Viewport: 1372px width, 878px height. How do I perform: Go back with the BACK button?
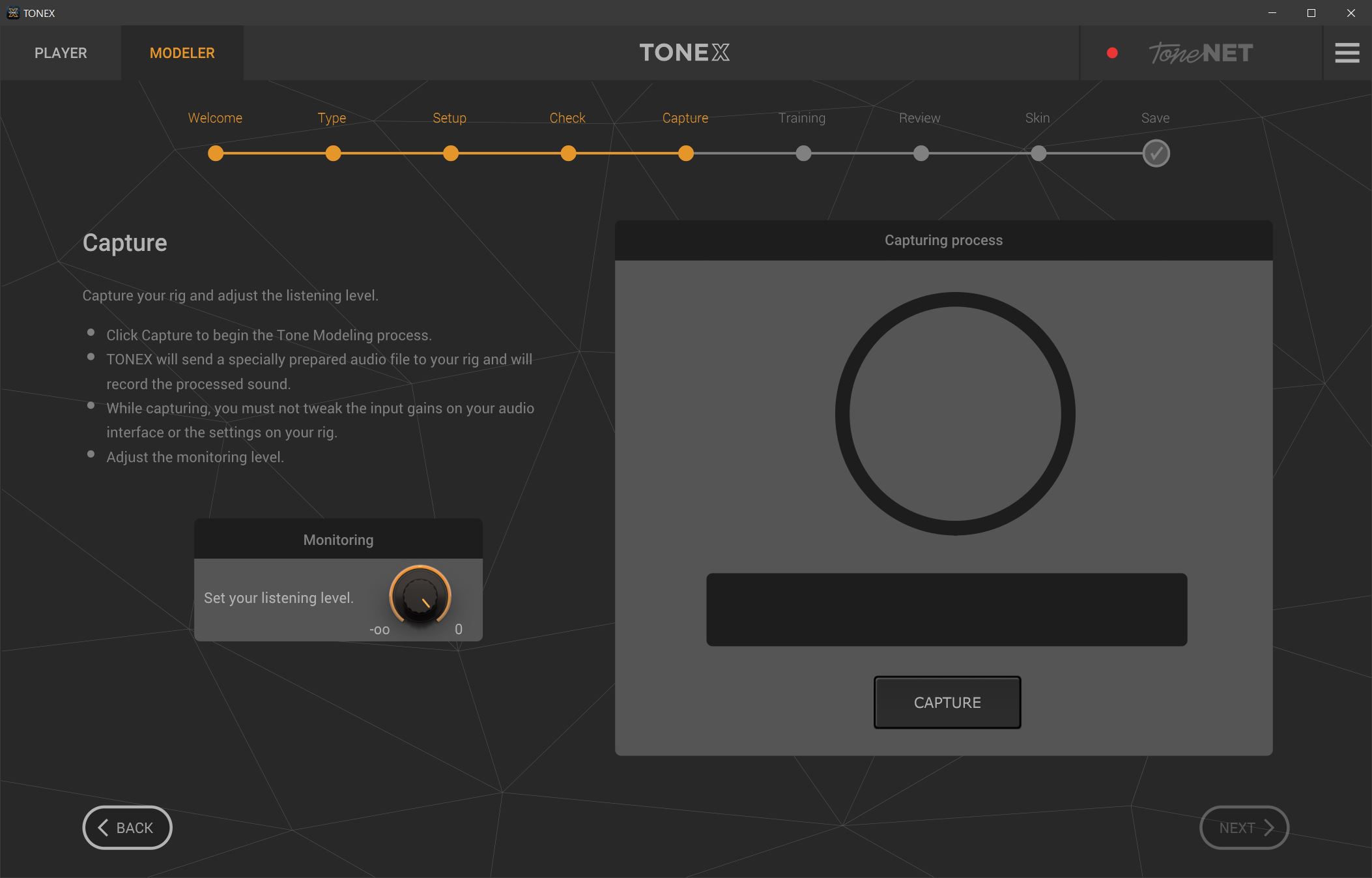127,827
